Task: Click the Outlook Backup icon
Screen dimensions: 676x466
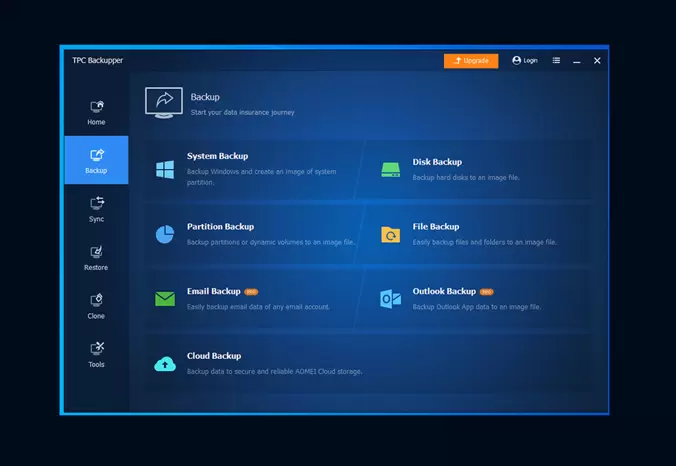Action: pyautogui.click(x=390, y=299)
